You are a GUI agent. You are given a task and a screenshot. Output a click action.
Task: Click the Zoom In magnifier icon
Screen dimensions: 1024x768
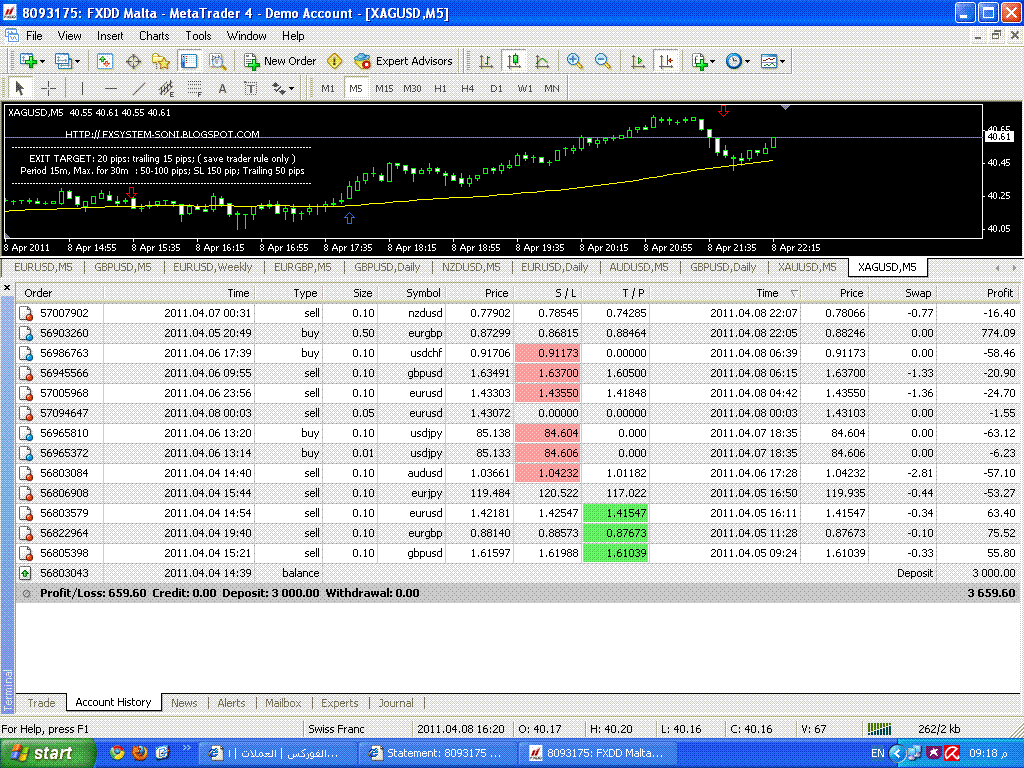[x=575, y=61]
